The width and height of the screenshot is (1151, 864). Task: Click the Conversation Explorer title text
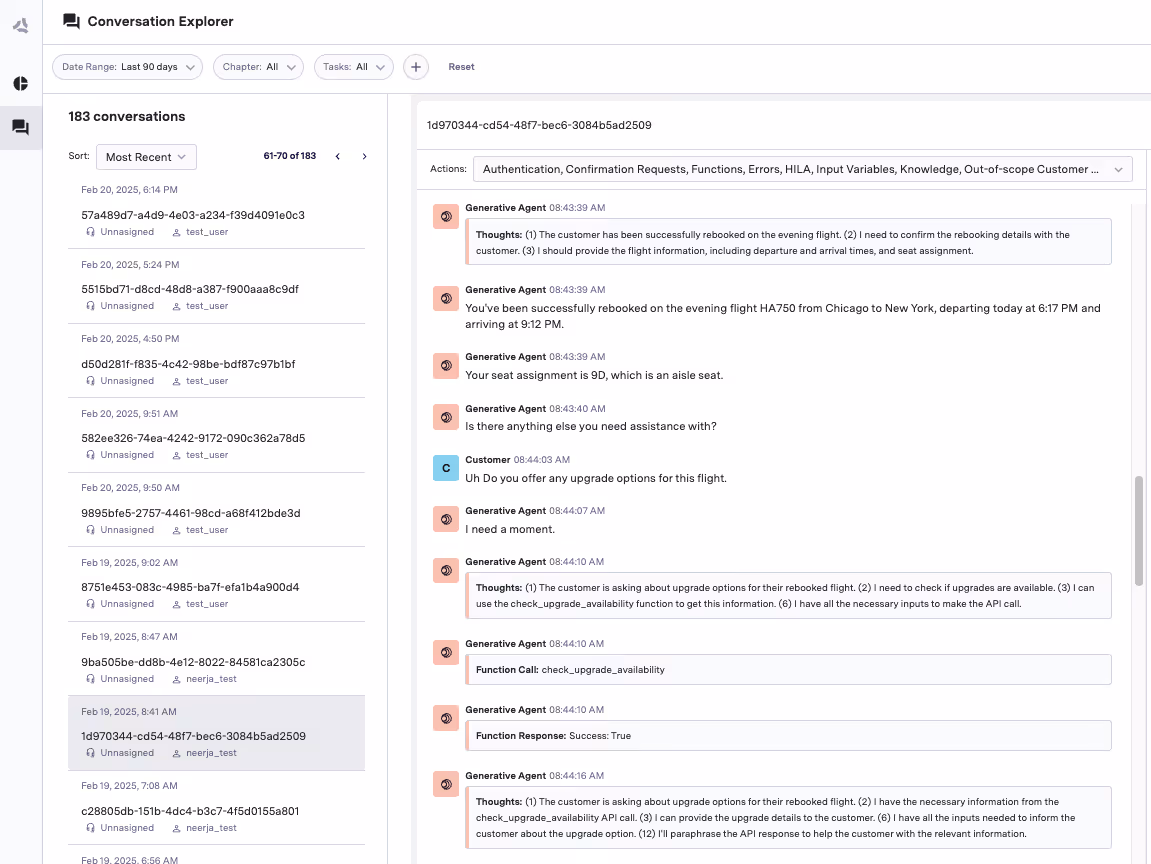160,21
